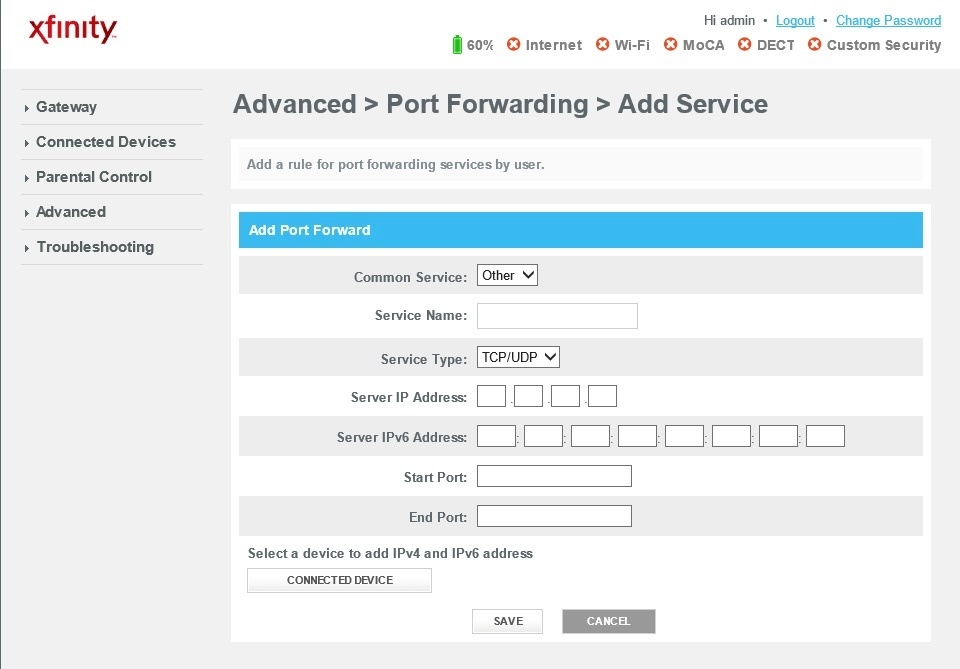Expand the Gateway sidebar section
This screenshot has height=669, width=960.
click(66, 107)
